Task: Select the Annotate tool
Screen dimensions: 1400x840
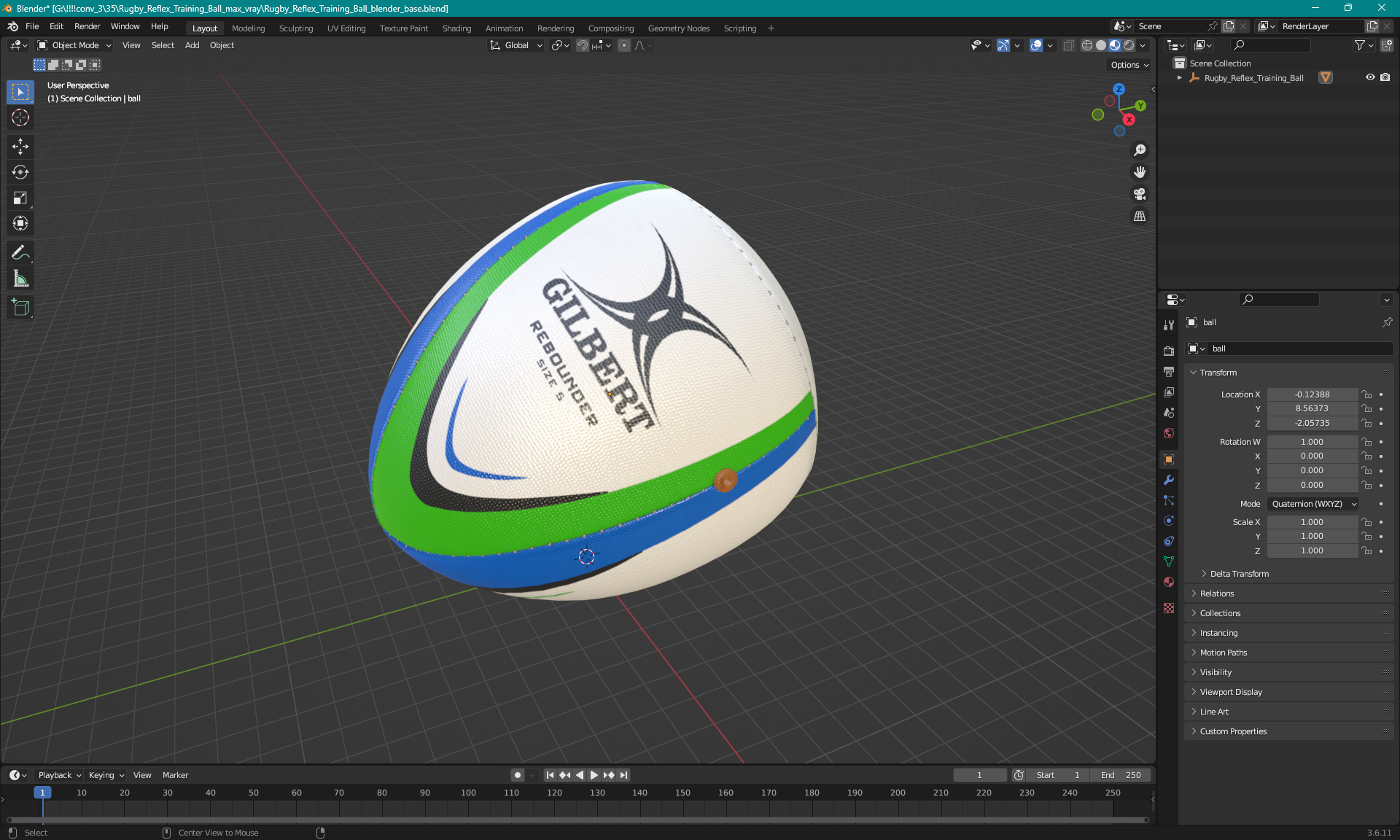Action: point(20,252)
